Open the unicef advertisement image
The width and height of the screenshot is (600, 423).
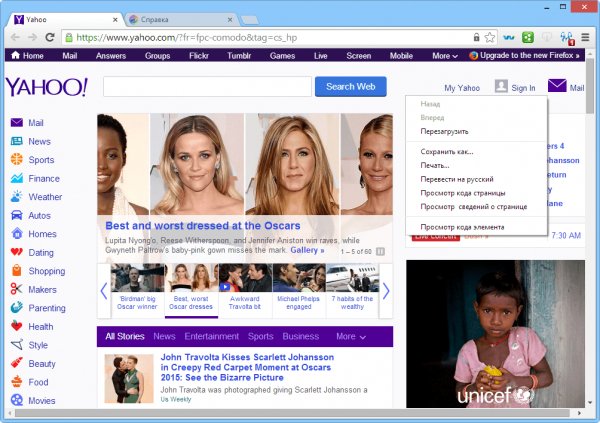coord(496,334)
